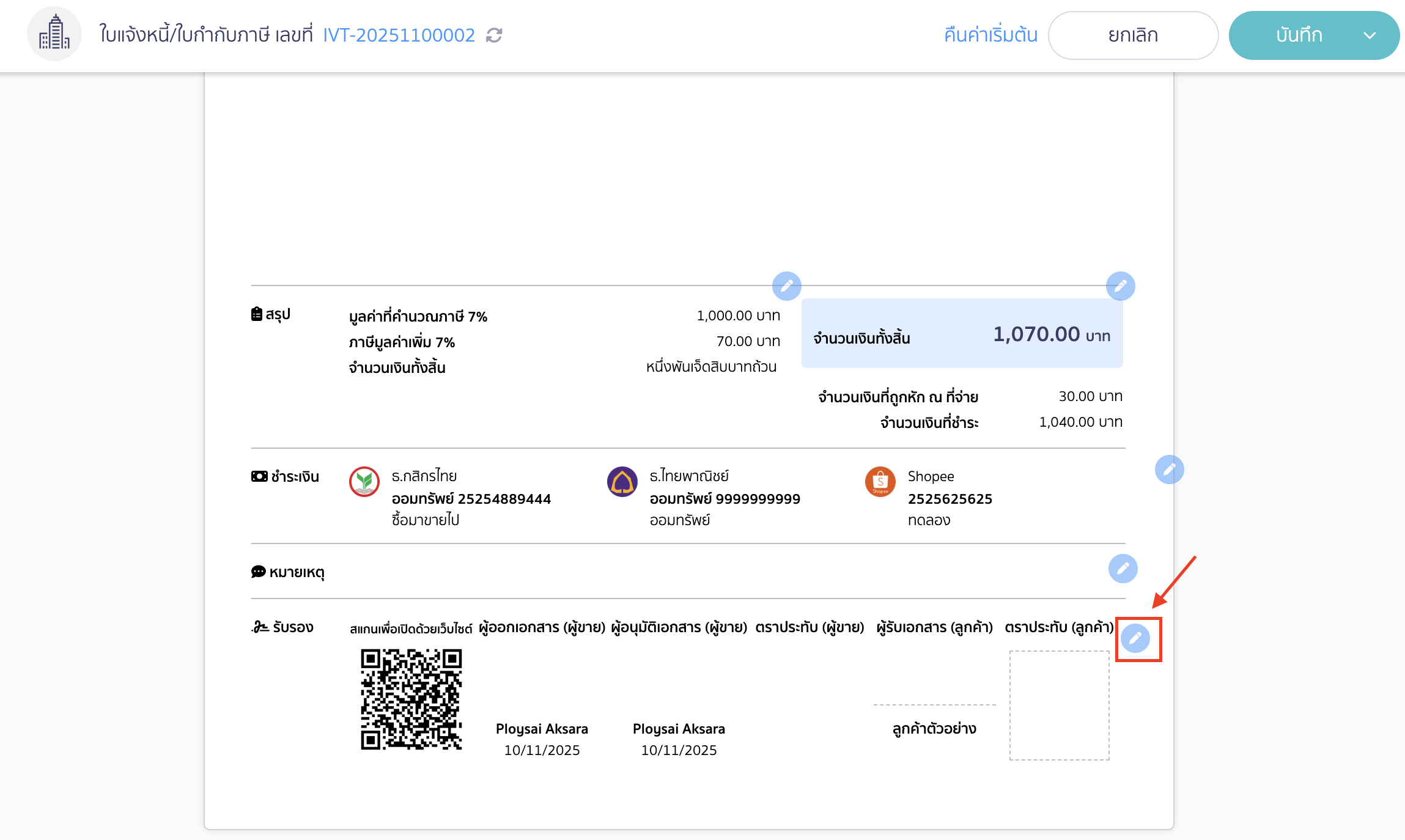Click the customer signature line ลูกค้าตัวอย่าง

tap(934, 728)
